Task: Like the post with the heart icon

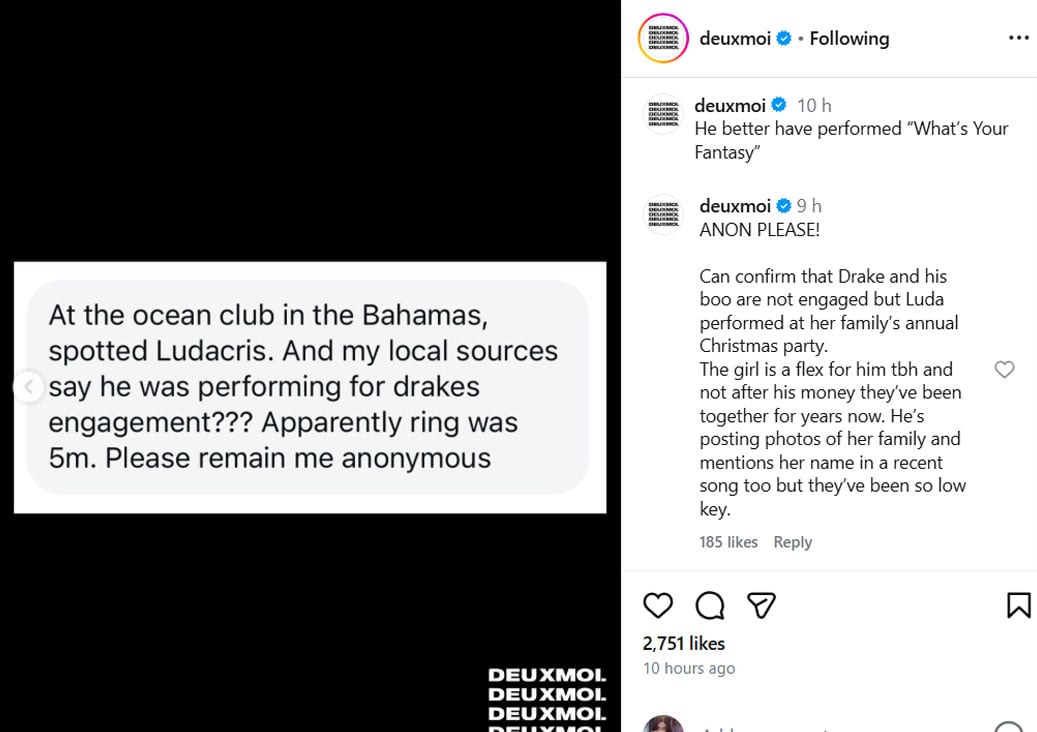Action: click(658, 605)
